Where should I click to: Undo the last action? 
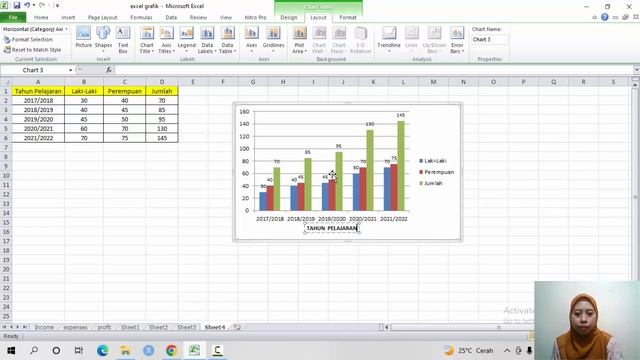coord(27,6)
